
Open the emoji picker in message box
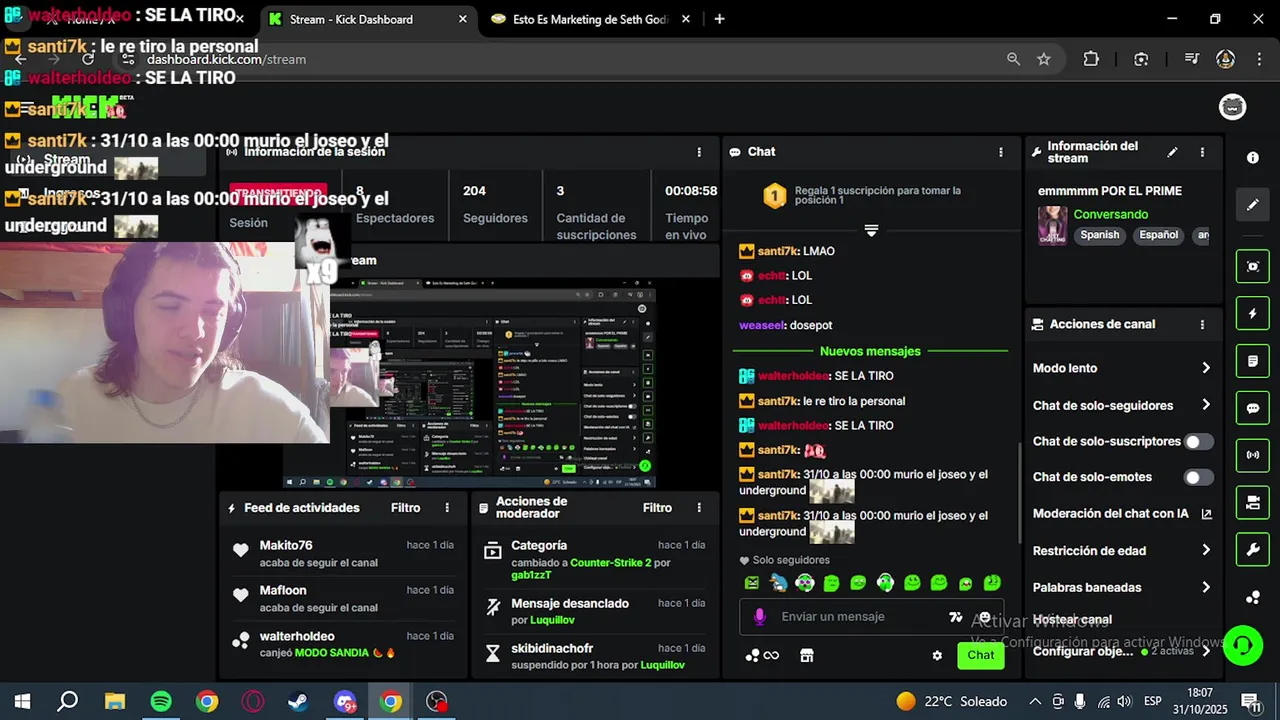click(x=985, y=617)
